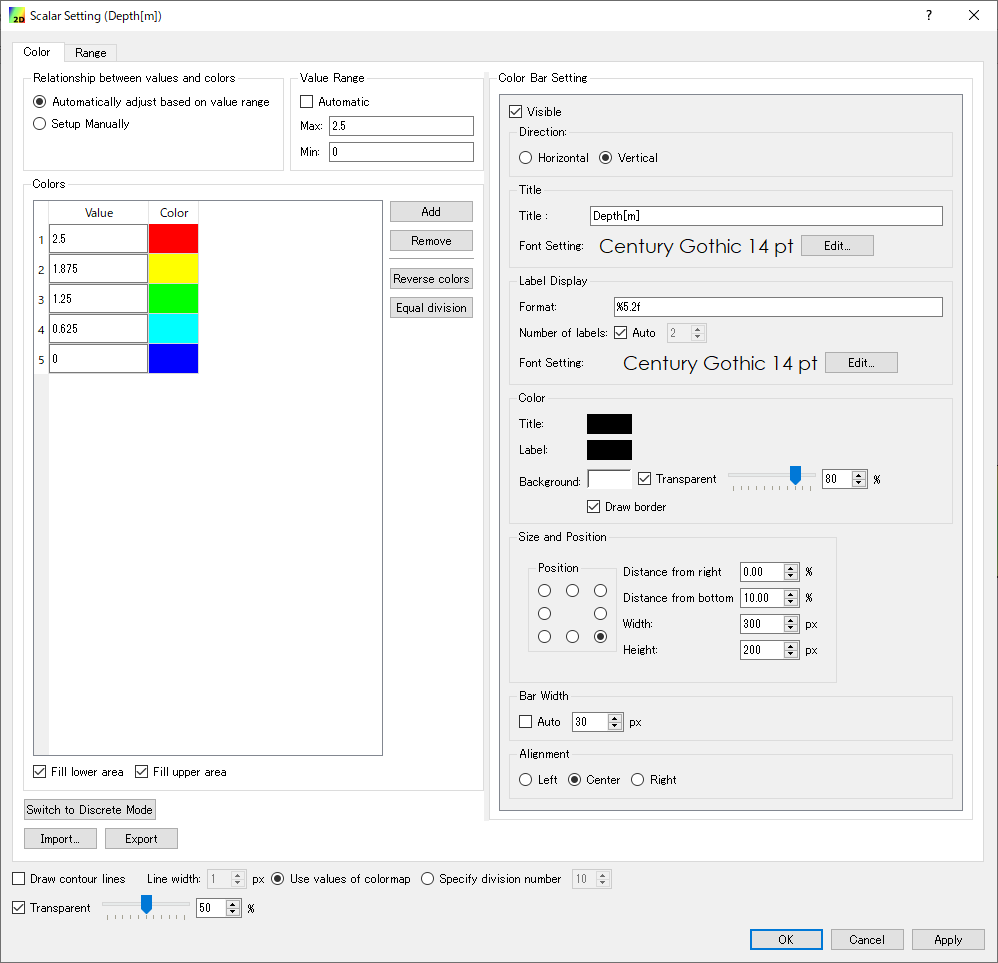Viewport: 998px width, 963px height.
Task: Click the Label color black swatch
Action: tap(609, 450)
